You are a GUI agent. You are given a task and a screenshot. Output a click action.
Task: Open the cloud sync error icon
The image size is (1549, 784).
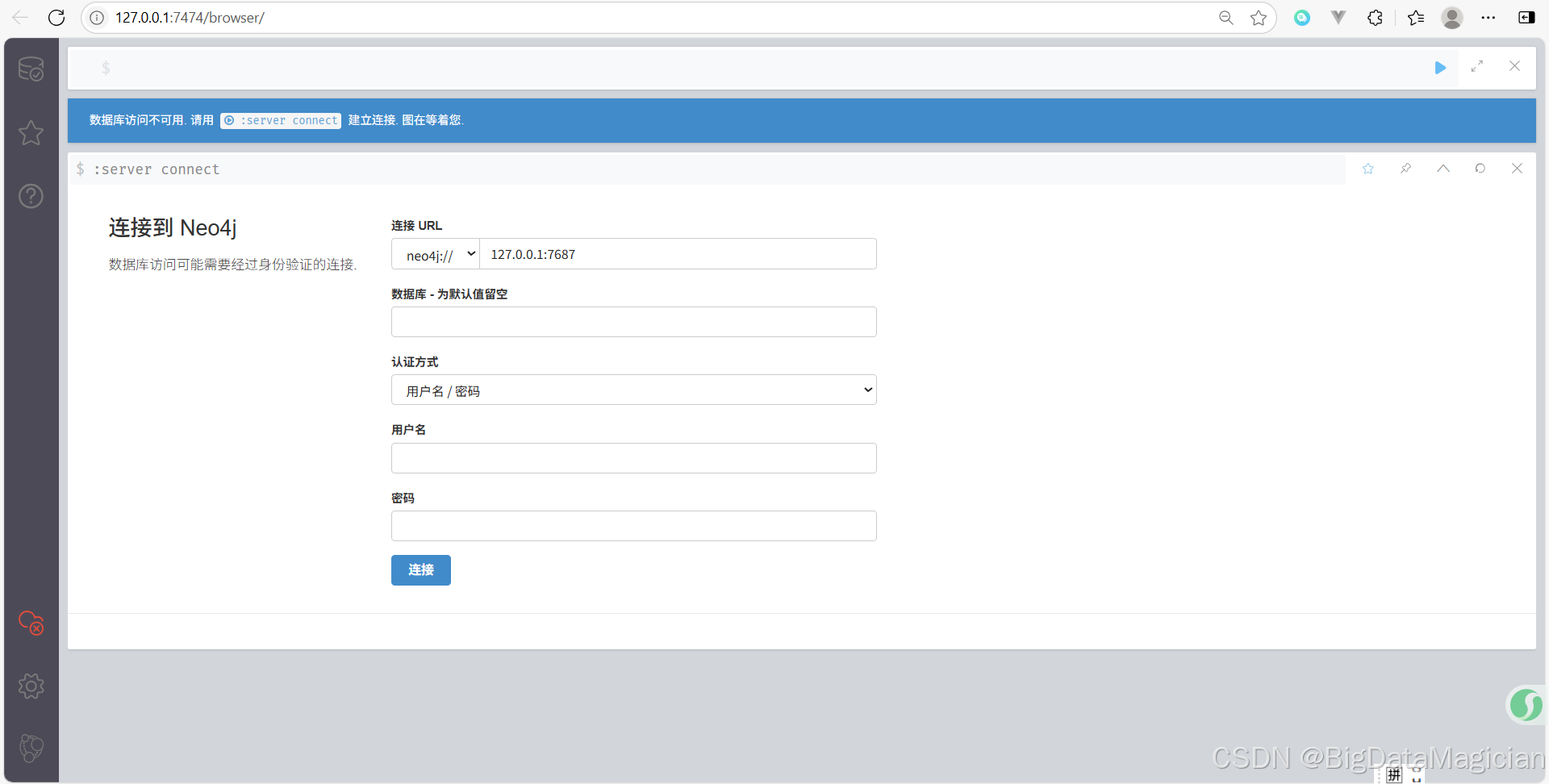coord(31,623)
